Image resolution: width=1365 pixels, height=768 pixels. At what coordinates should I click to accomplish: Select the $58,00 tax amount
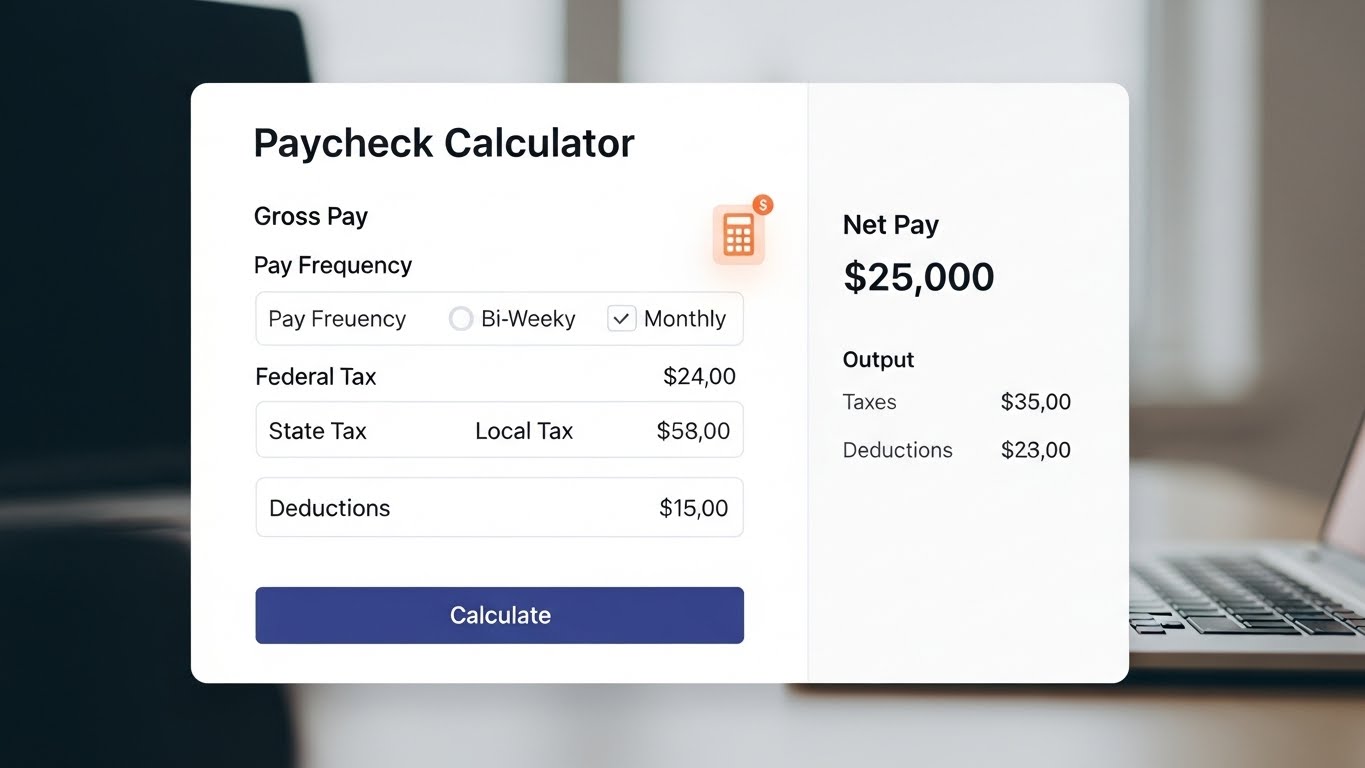pos(693,431)
